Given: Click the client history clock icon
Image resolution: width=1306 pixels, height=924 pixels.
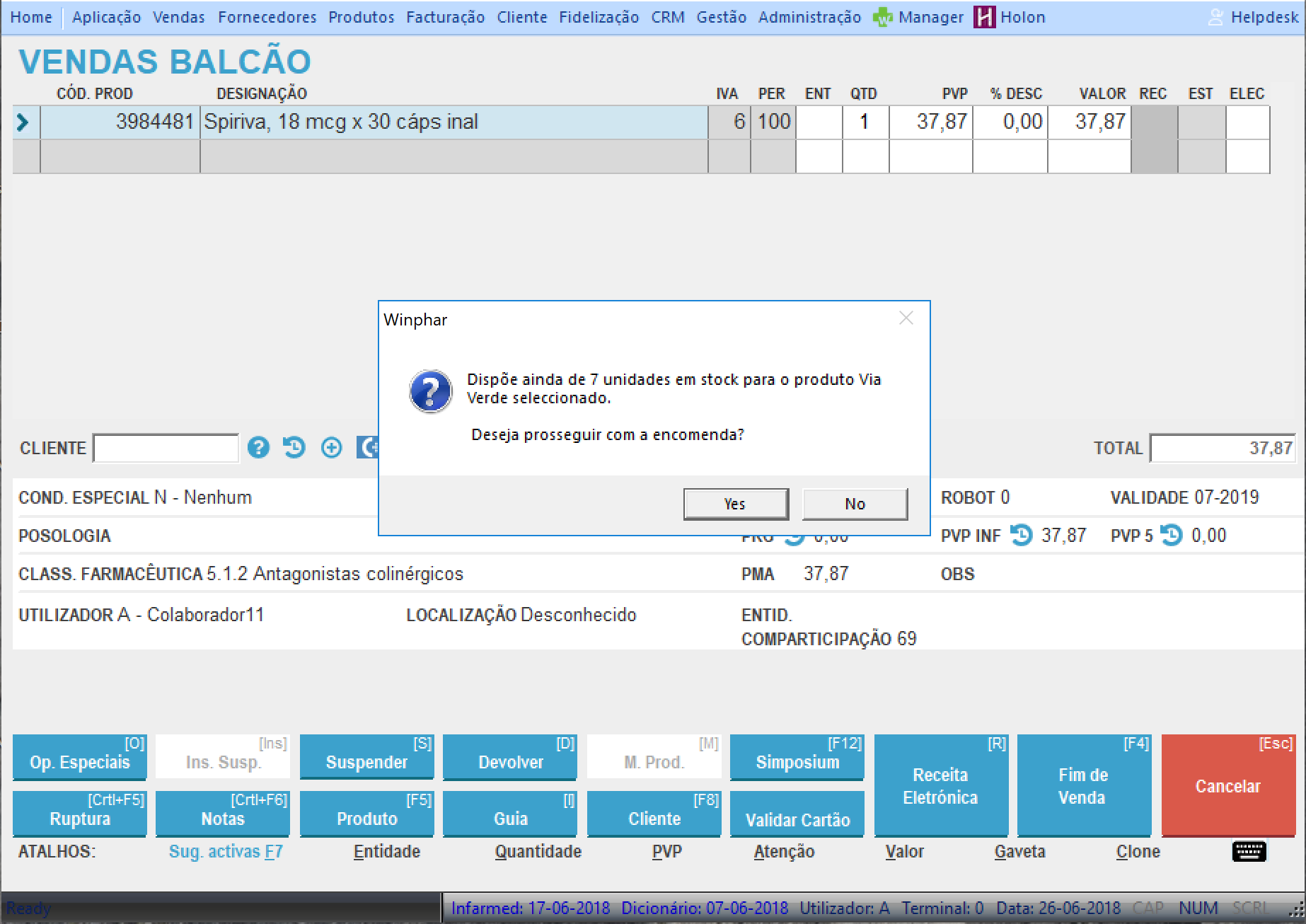Looking at the screenshot, I should tap(294, 448).
